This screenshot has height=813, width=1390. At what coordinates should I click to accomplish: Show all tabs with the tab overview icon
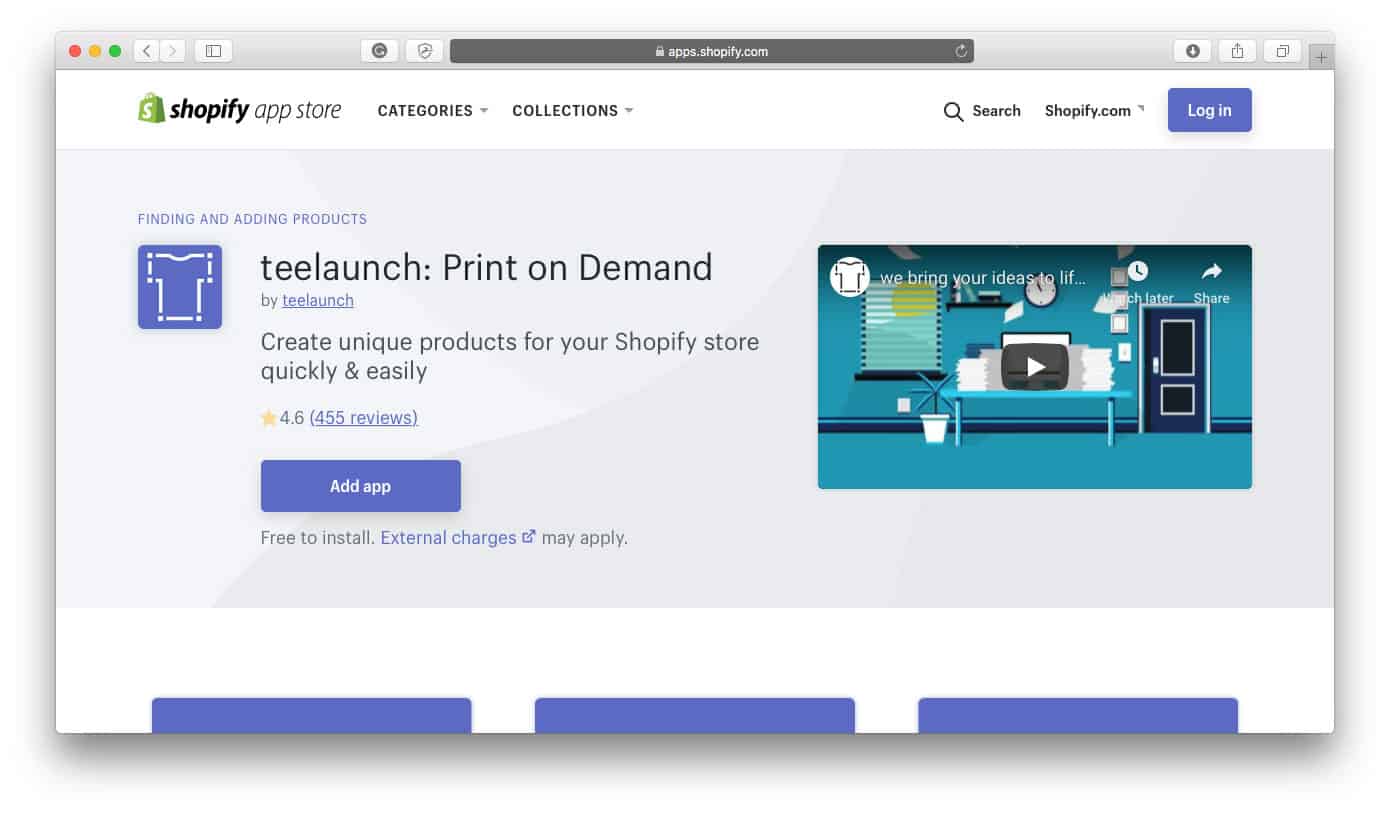1283,51
